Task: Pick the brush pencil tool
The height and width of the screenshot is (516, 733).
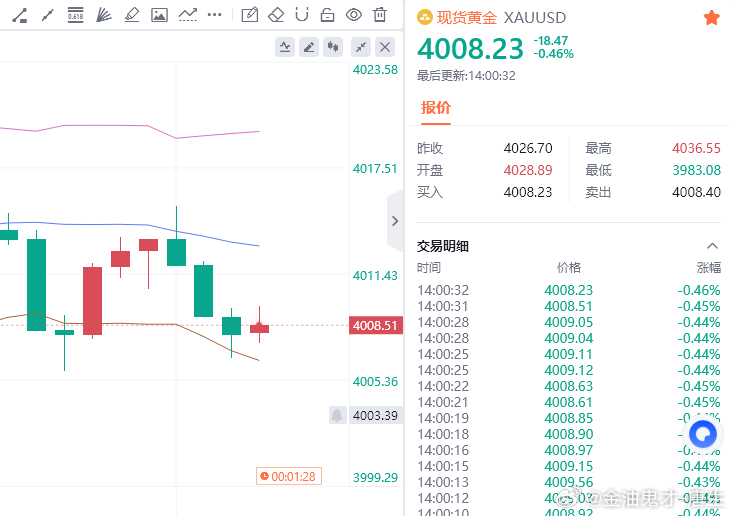Action: tap(132, 15)
